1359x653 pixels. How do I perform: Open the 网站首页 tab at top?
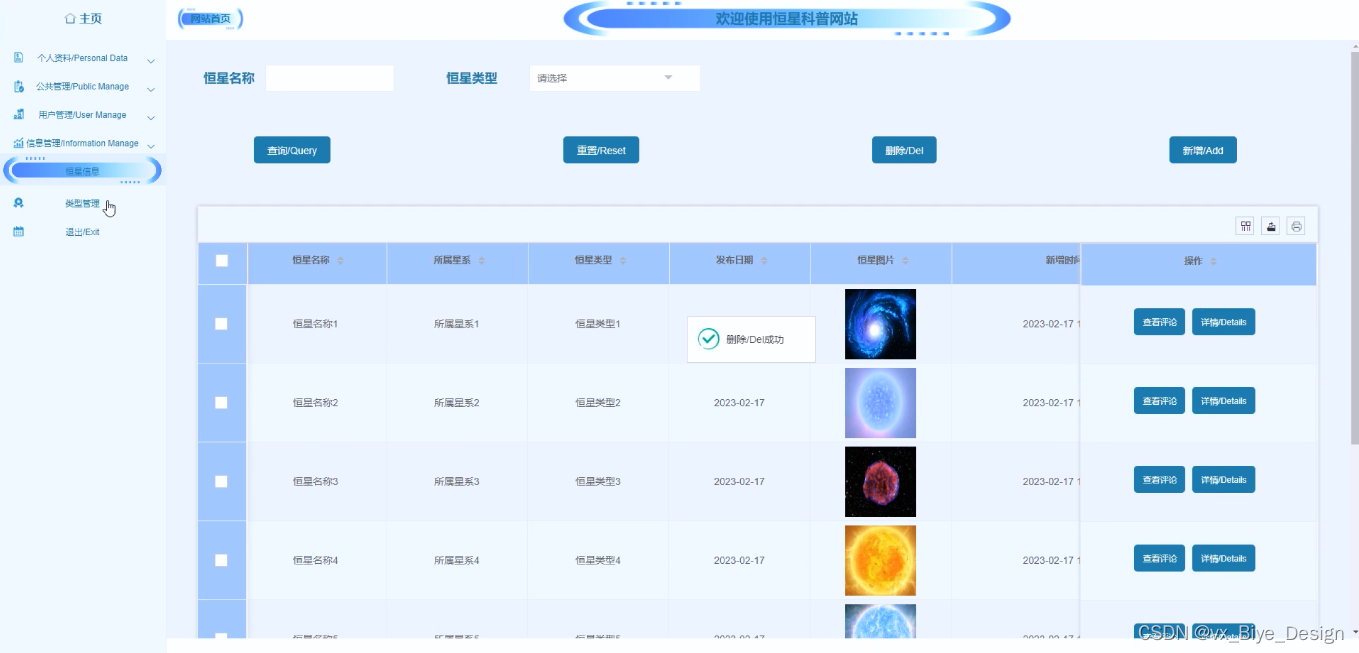point(210,18)
